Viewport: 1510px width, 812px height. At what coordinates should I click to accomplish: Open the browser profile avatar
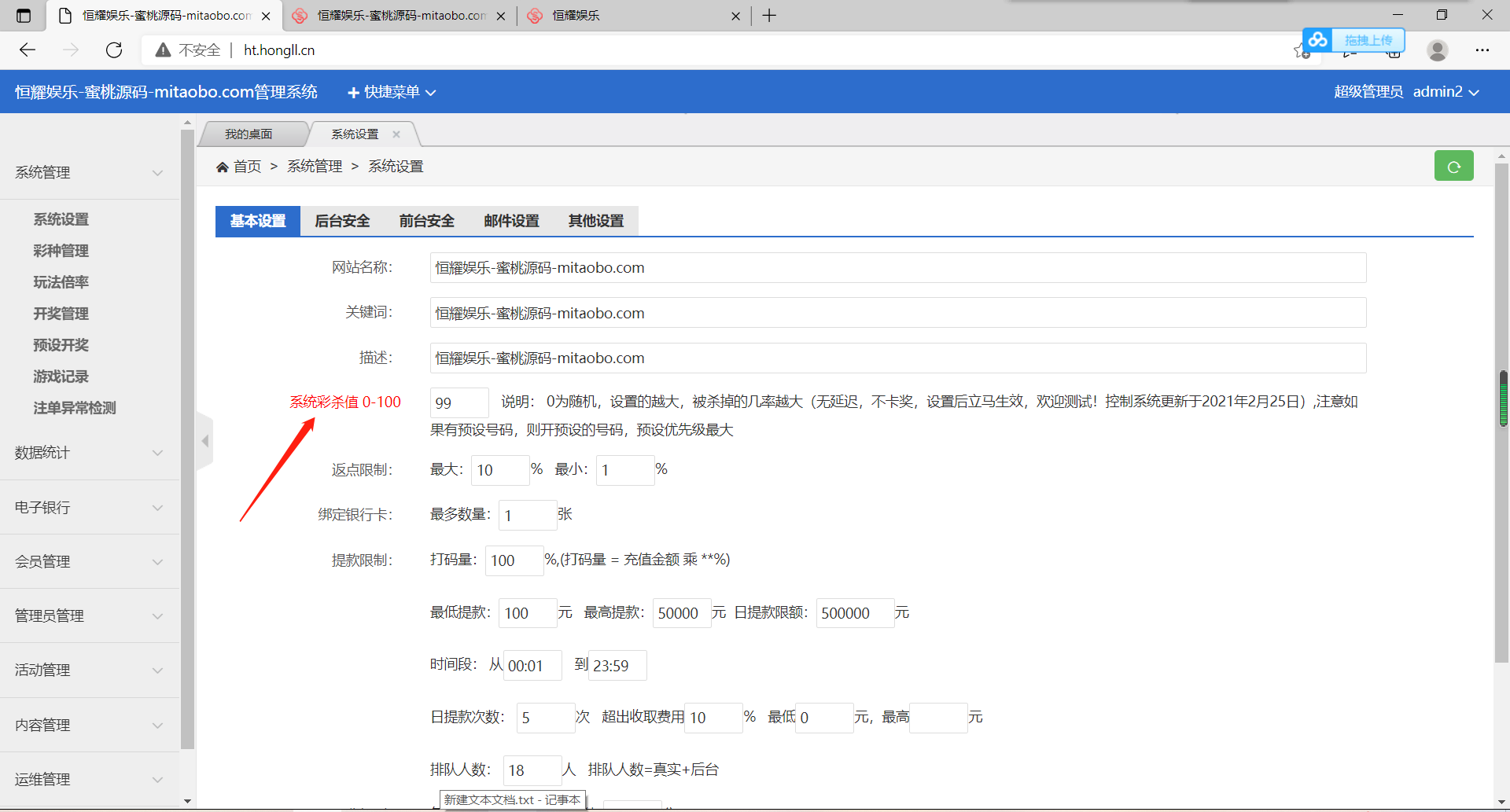pyautogui.click(x=1437, y=50)
